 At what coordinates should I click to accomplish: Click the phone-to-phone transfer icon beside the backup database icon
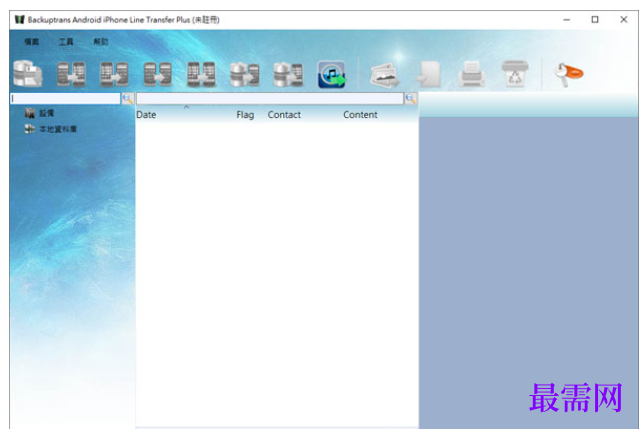[71, 74]
